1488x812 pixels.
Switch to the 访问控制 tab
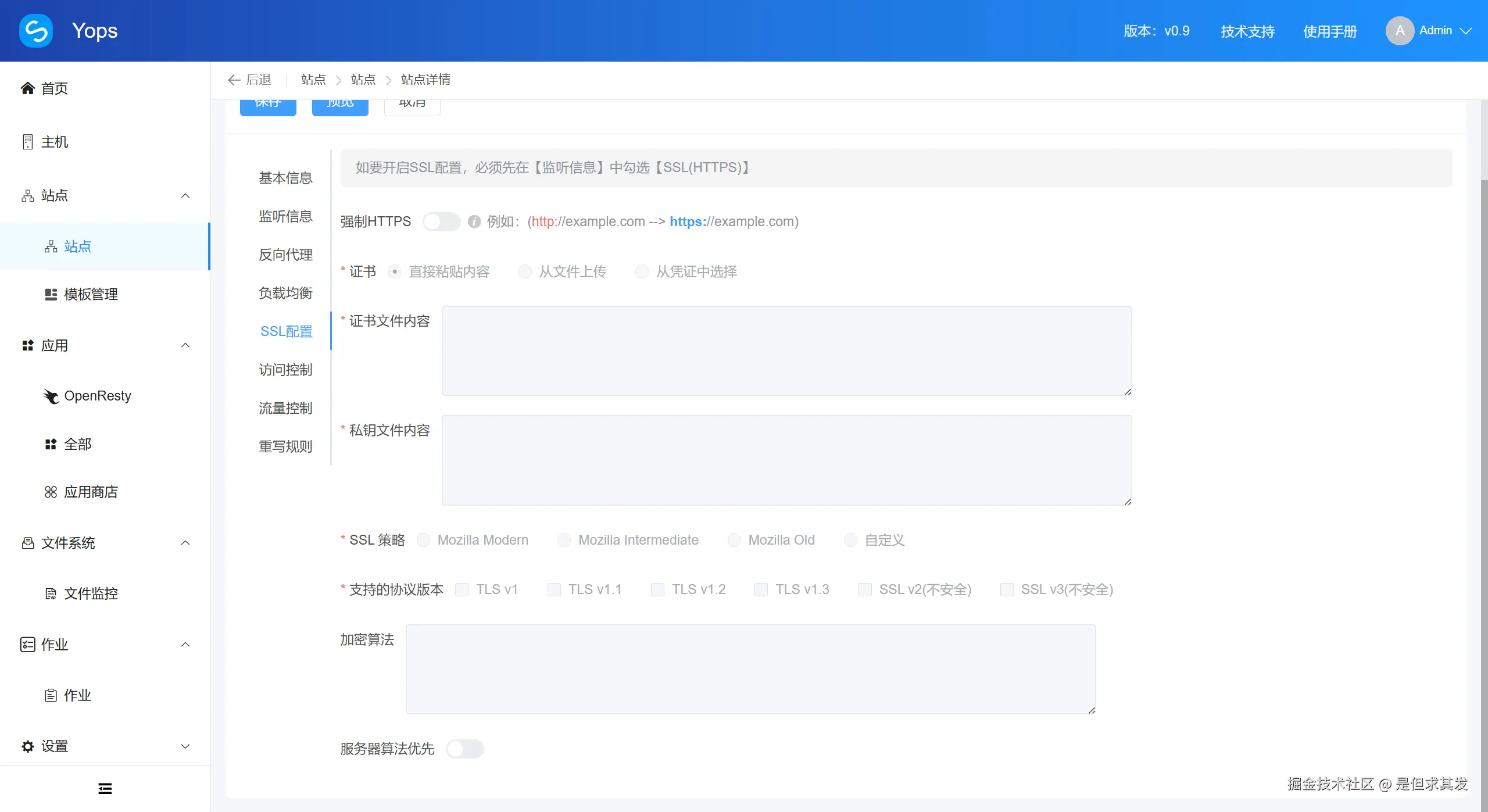click(285, 370)
